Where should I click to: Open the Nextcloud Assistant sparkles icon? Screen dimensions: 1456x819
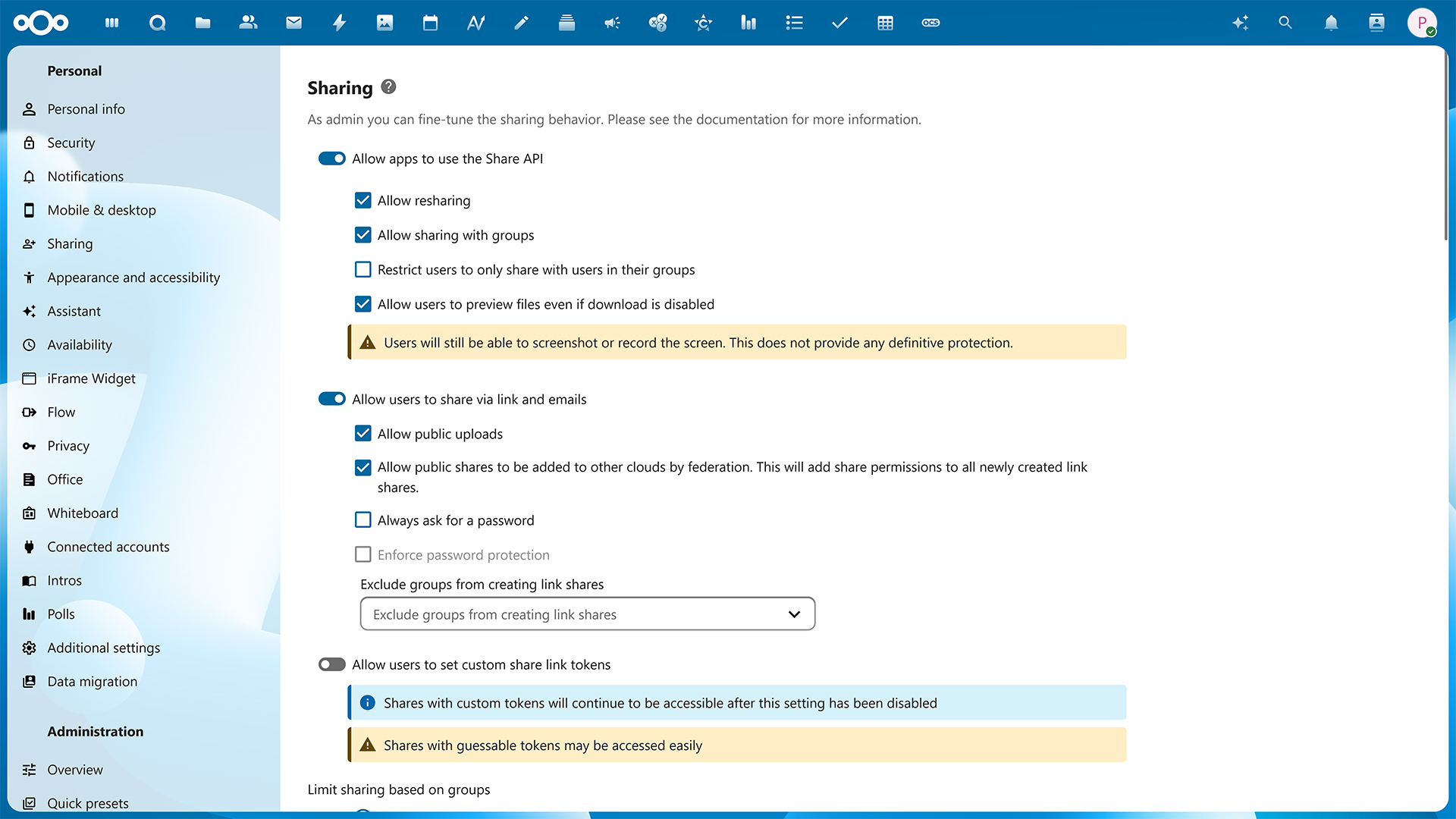click(1240, 23)
